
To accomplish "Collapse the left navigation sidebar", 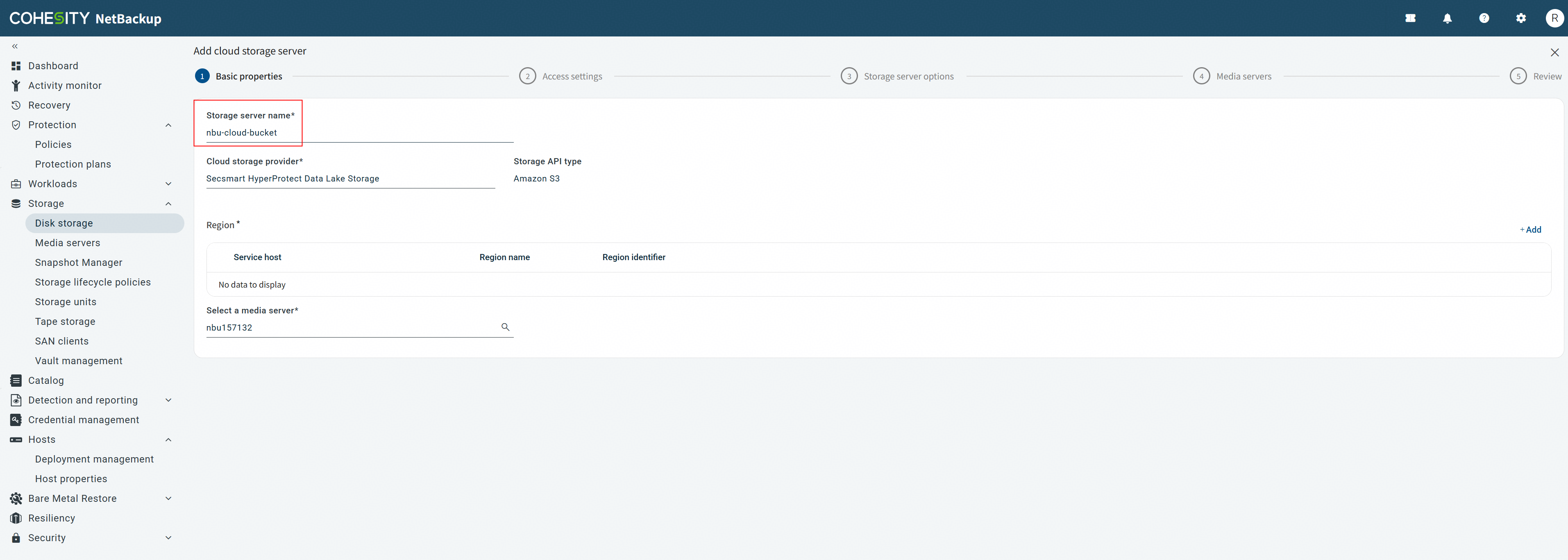I will point(15,46).
